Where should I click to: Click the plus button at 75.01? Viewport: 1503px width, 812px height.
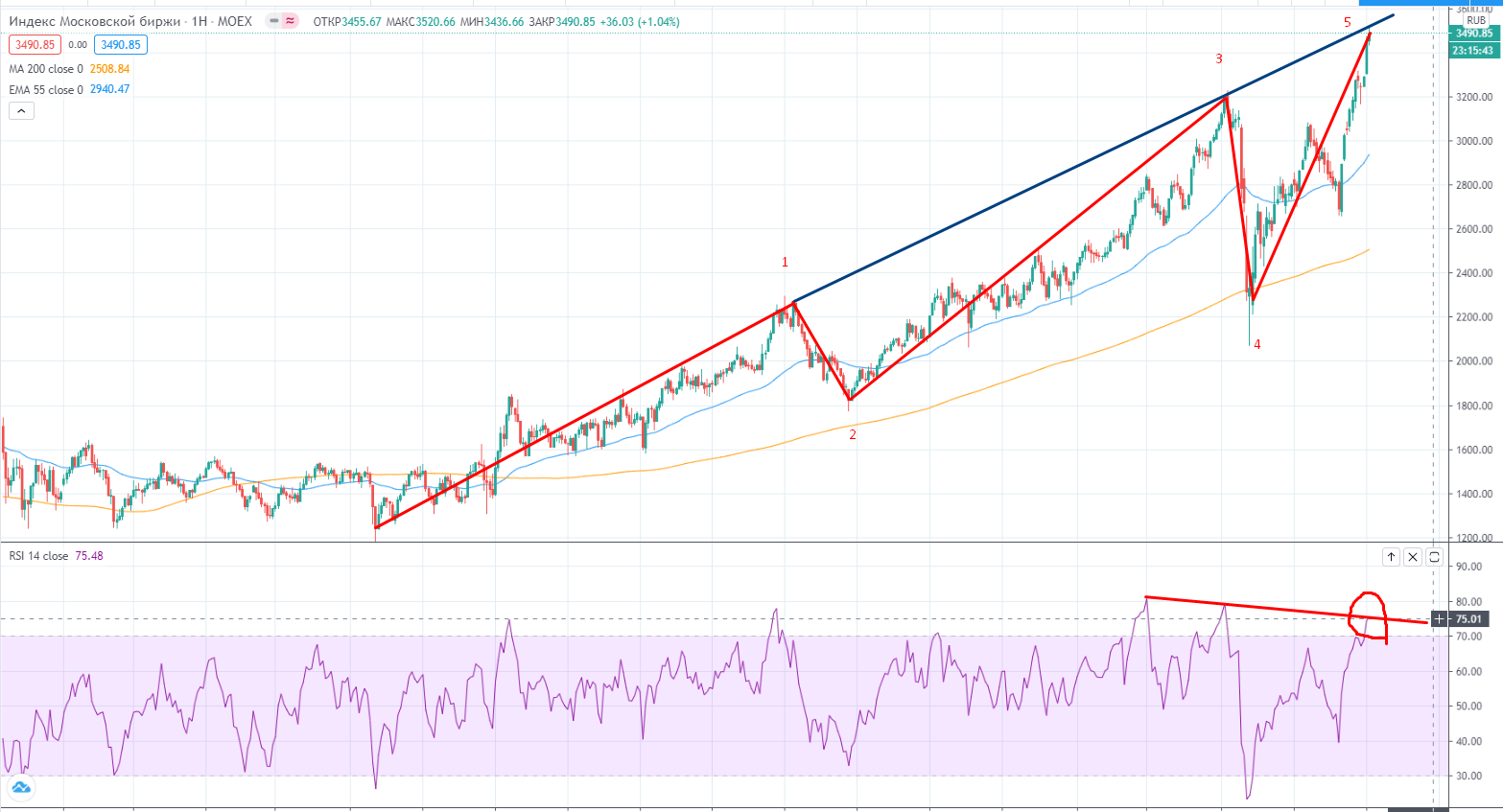point(1439,619)
